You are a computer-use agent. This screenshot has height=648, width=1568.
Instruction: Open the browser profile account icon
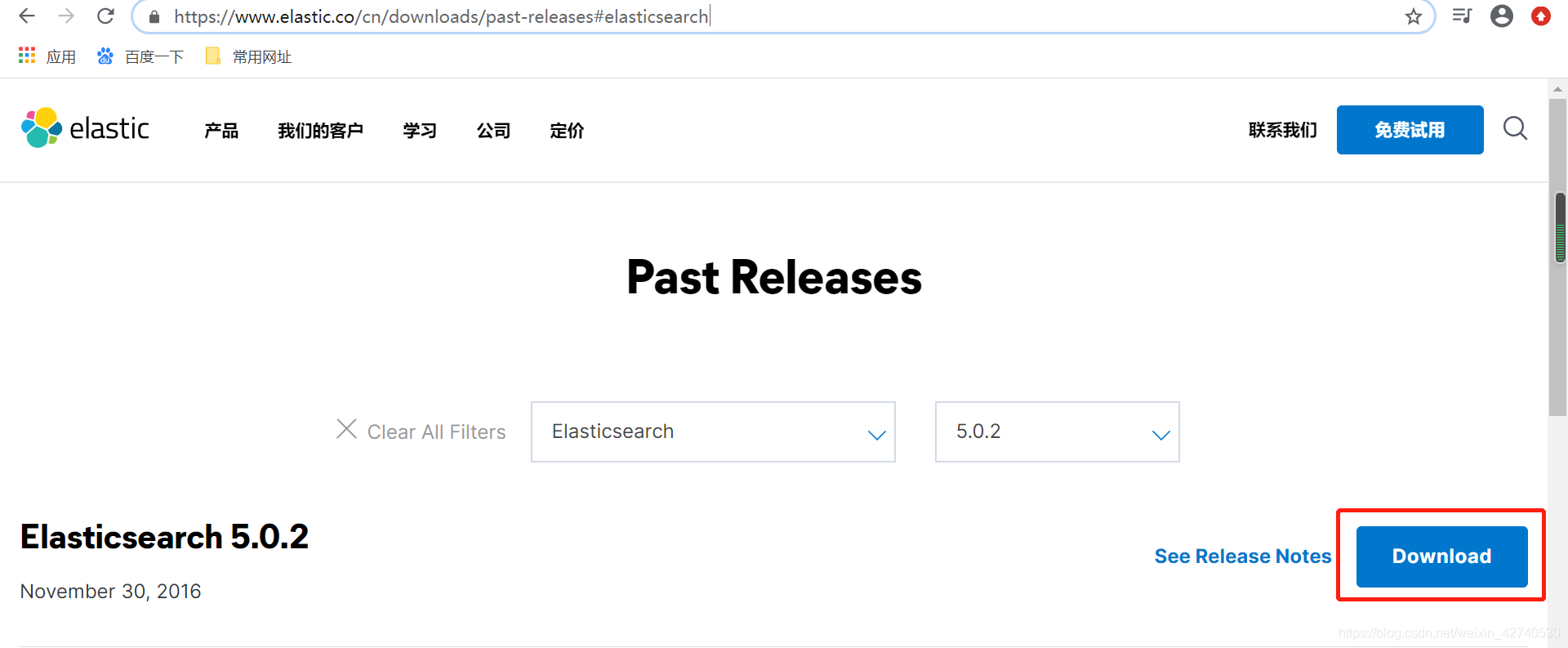(1502, 16)
